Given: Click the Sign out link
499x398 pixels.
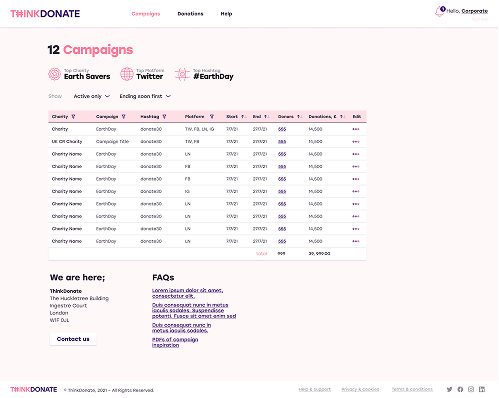Looking at the screenshot, I should coord(480,19).
